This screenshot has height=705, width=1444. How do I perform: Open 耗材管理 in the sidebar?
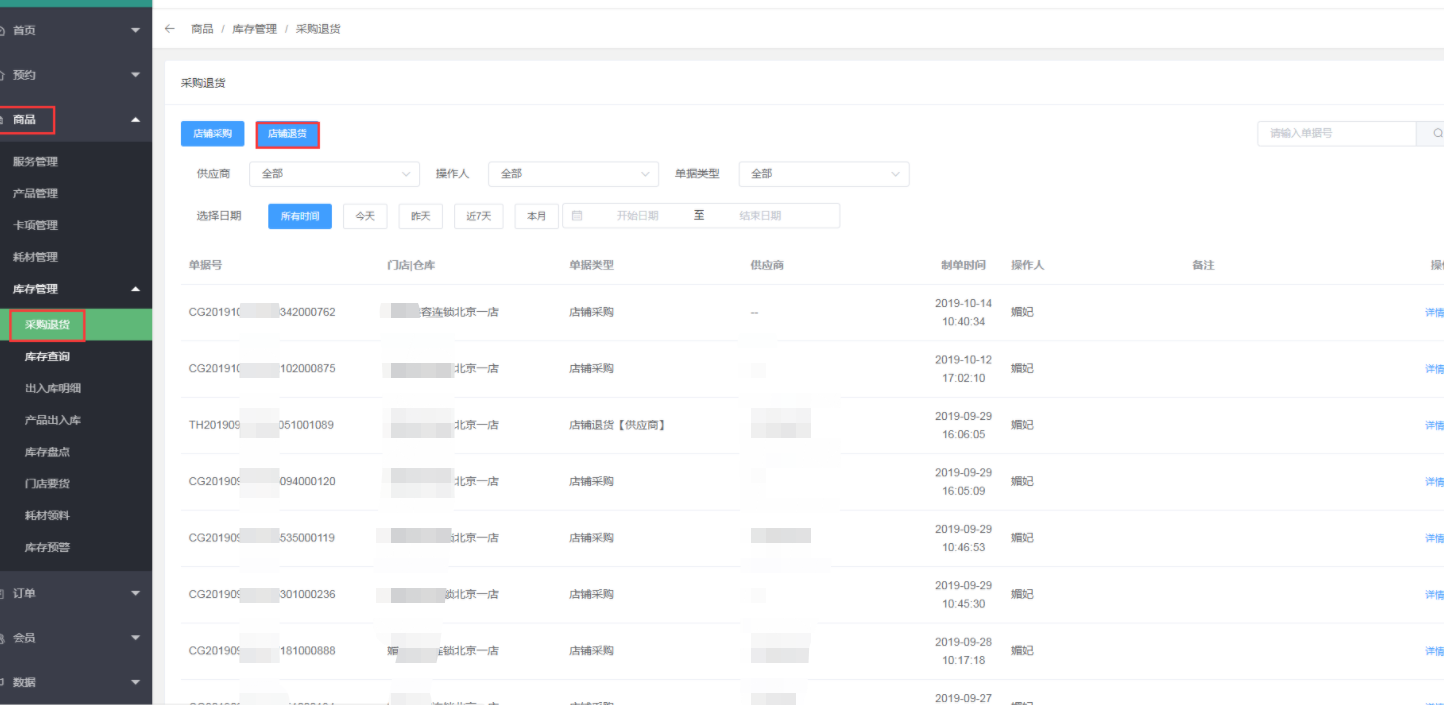35,258
